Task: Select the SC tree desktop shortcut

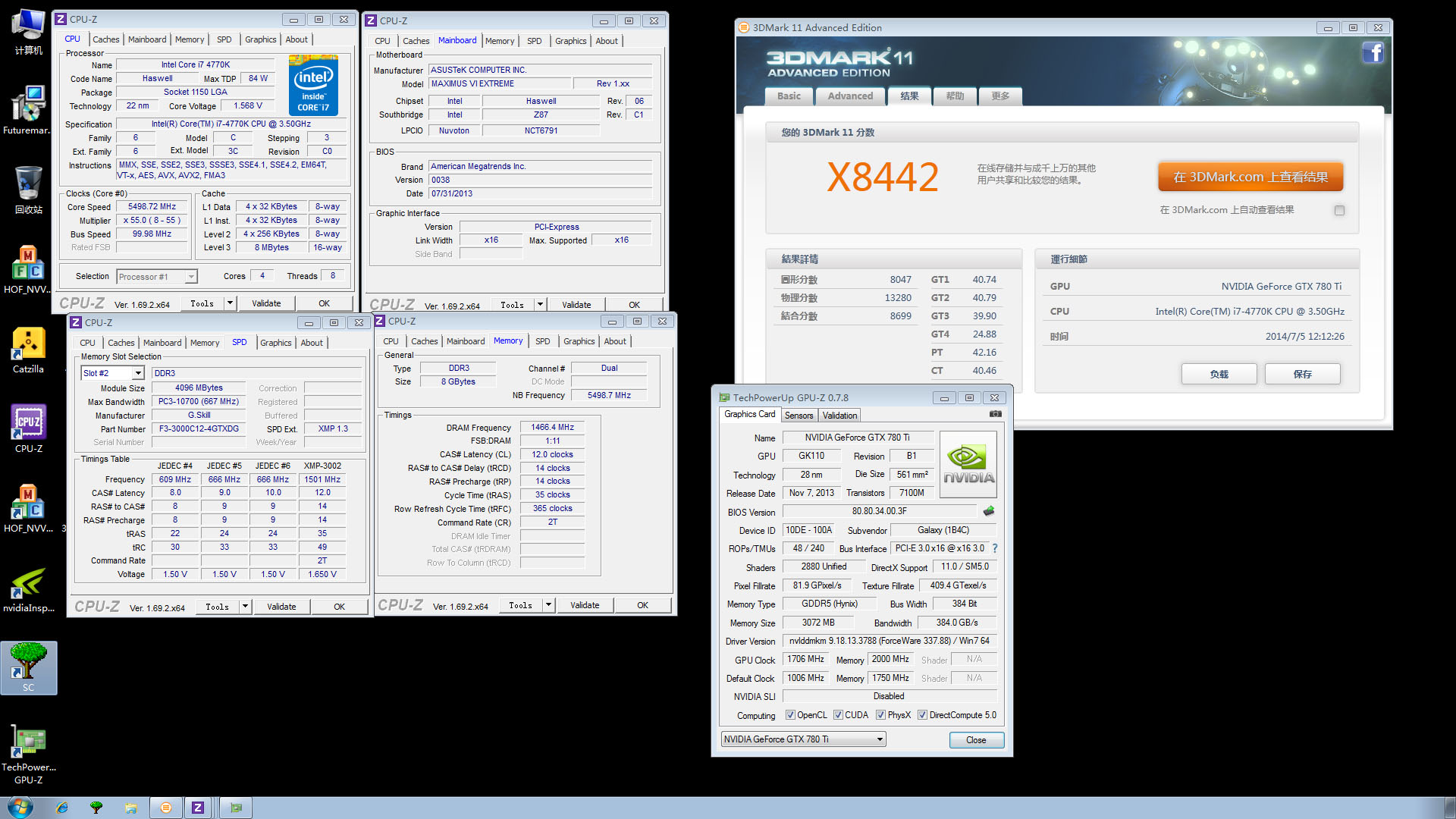Action: [x=28, y=667]
